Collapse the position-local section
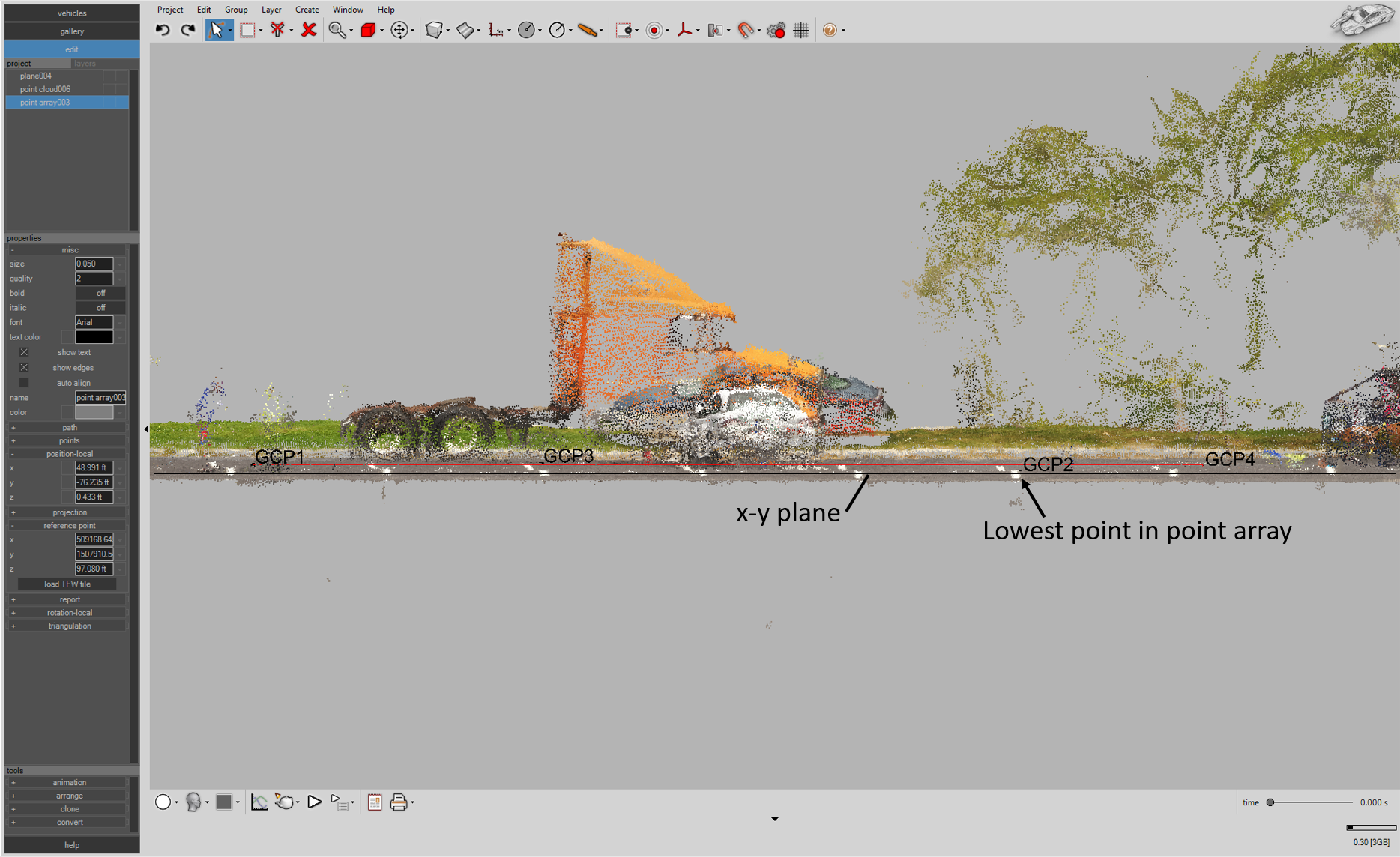The height and width of the screenshot is (857, 1400). [13, 453]
